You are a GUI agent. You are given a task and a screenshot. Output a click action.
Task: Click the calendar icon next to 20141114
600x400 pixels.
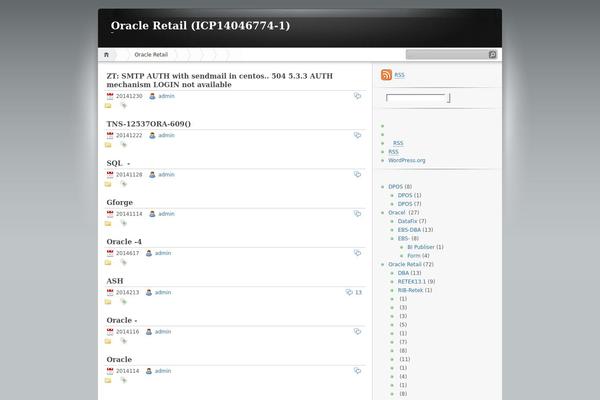110,214
